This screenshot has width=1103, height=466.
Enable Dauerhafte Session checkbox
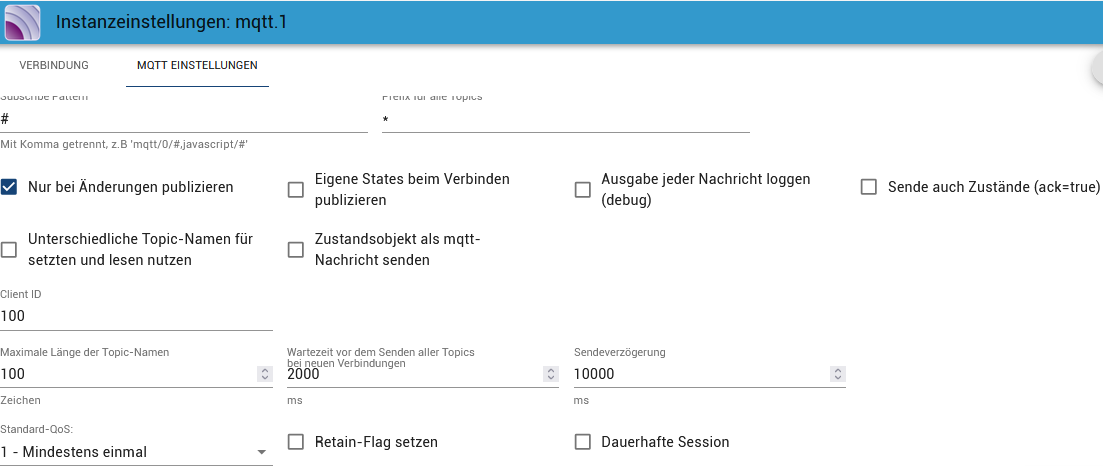583,442
